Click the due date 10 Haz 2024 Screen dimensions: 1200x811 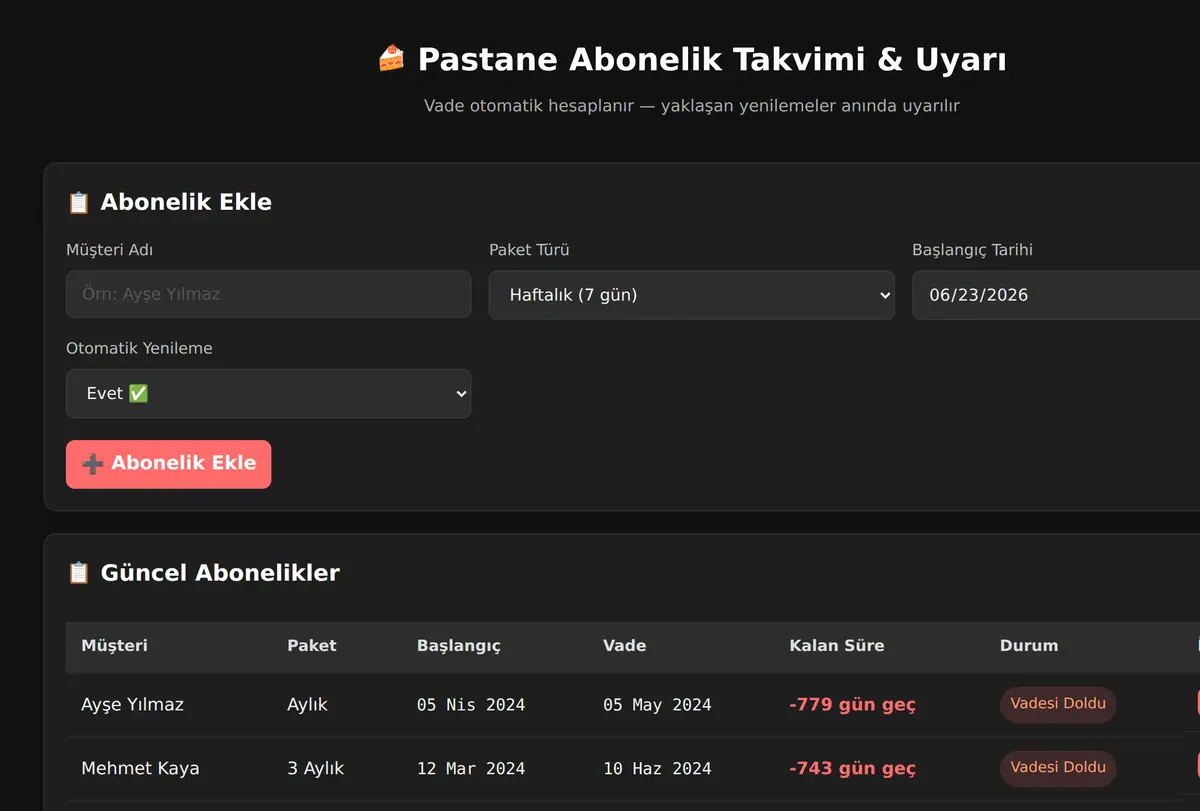point(657,769)
